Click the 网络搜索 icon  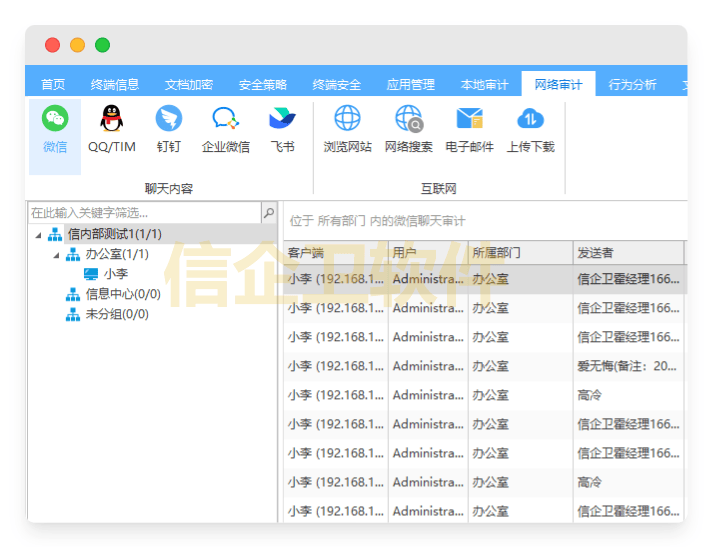[x=408, y=130]
